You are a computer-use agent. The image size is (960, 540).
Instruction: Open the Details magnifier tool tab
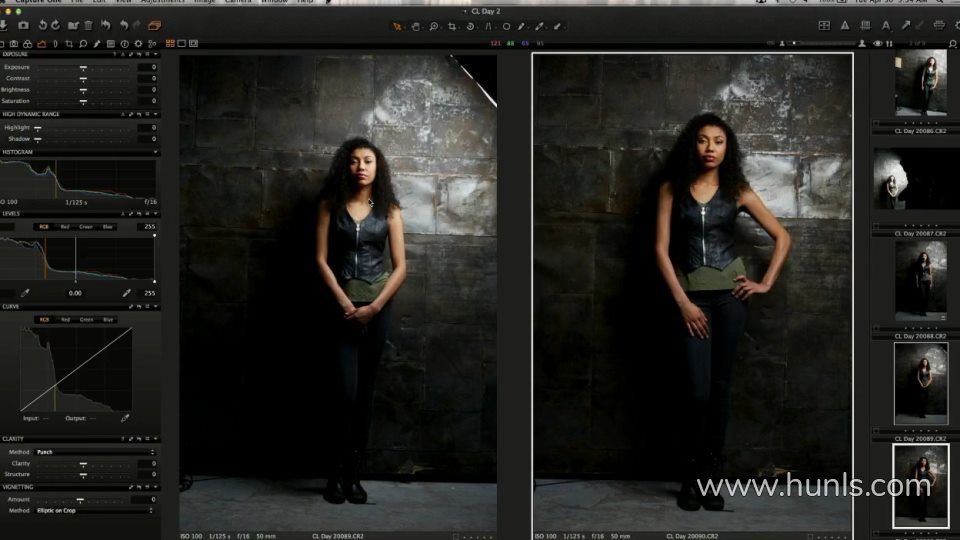click(x=83, y=43)
